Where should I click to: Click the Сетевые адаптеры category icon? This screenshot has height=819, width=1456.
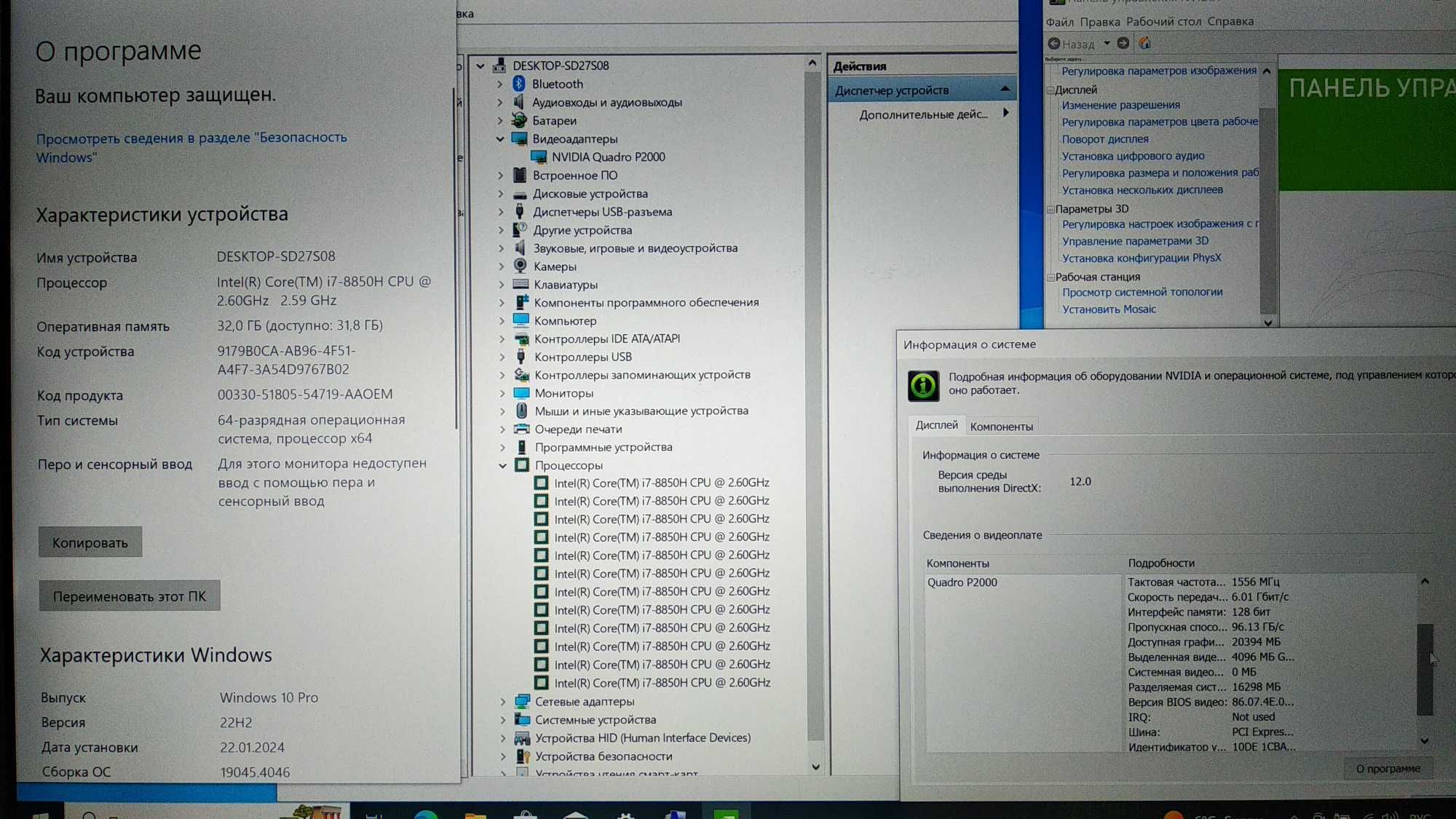click(523, 700)
